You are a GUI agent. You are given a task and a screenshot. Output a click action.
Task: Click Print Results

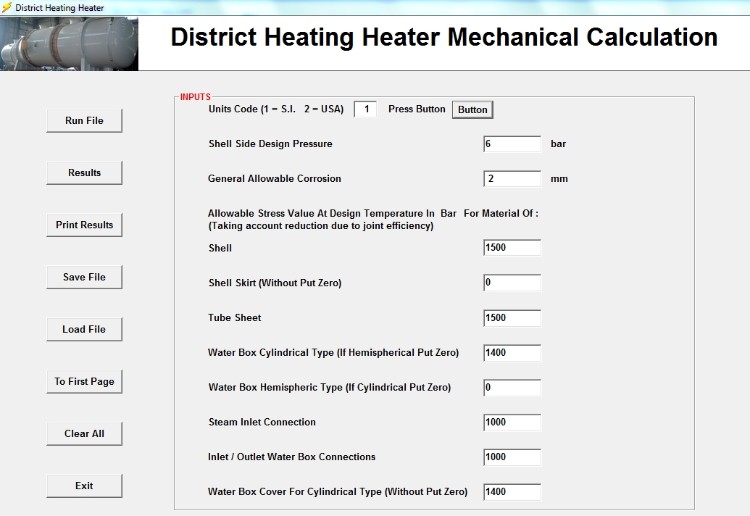click(84, 225)
